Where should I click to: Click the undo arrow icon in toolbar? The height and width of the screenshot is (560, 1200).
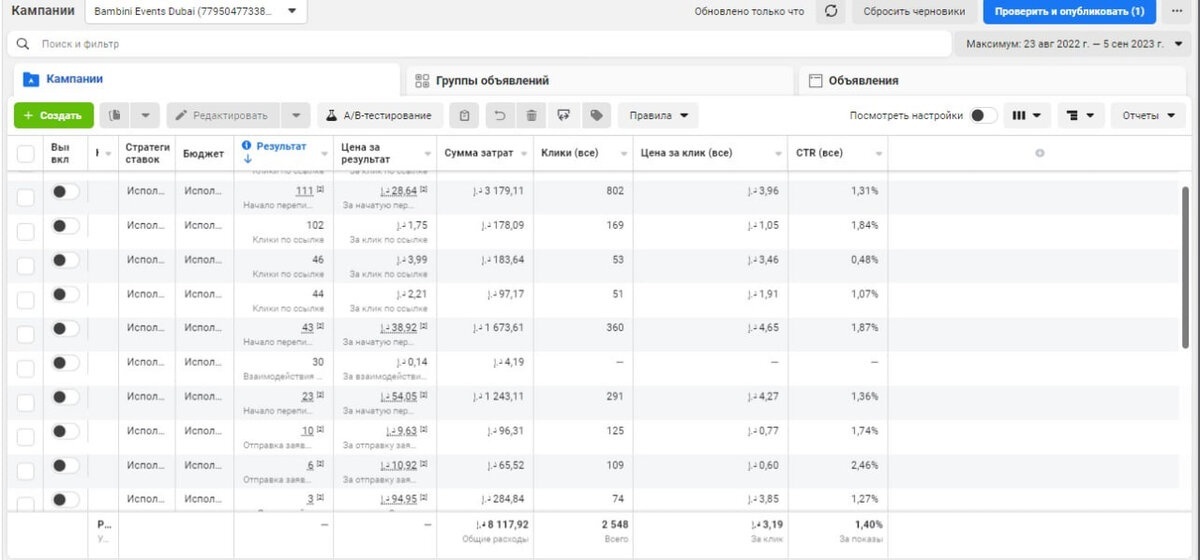click(499, 116)
